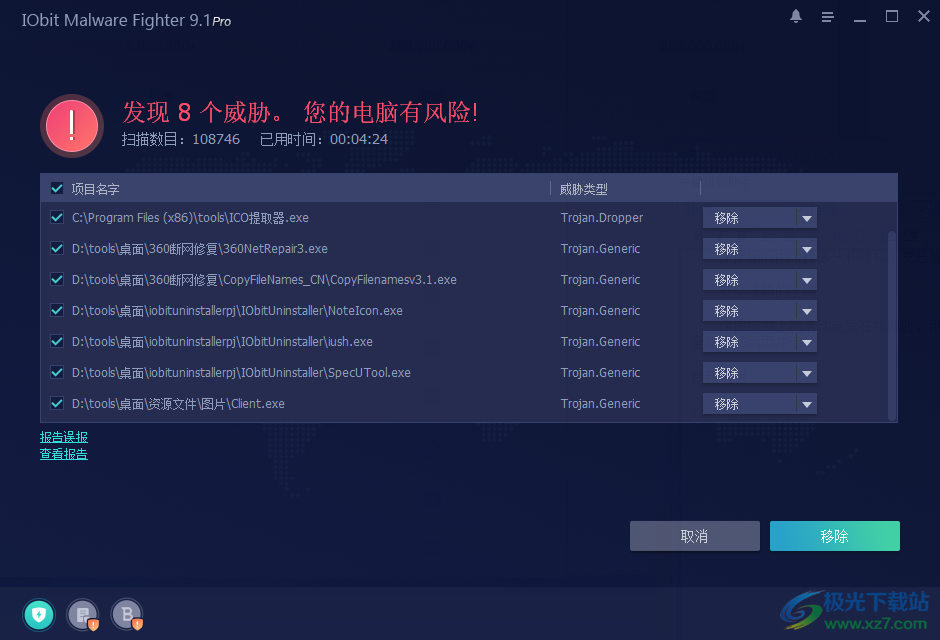Sort by 威胁类型 column header
Image resolution: width=940 pixels, height=640 pixels.
583,189
